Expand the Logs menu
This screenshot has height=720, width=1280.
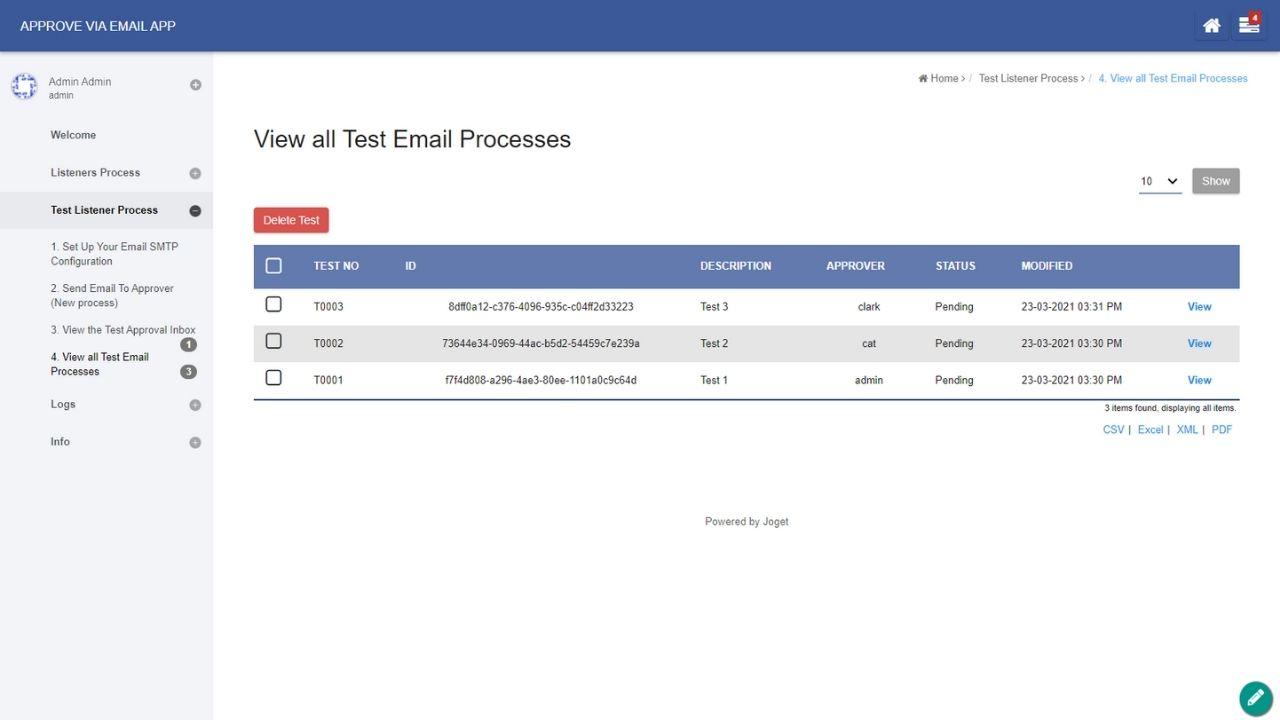(x=195, y=405)
